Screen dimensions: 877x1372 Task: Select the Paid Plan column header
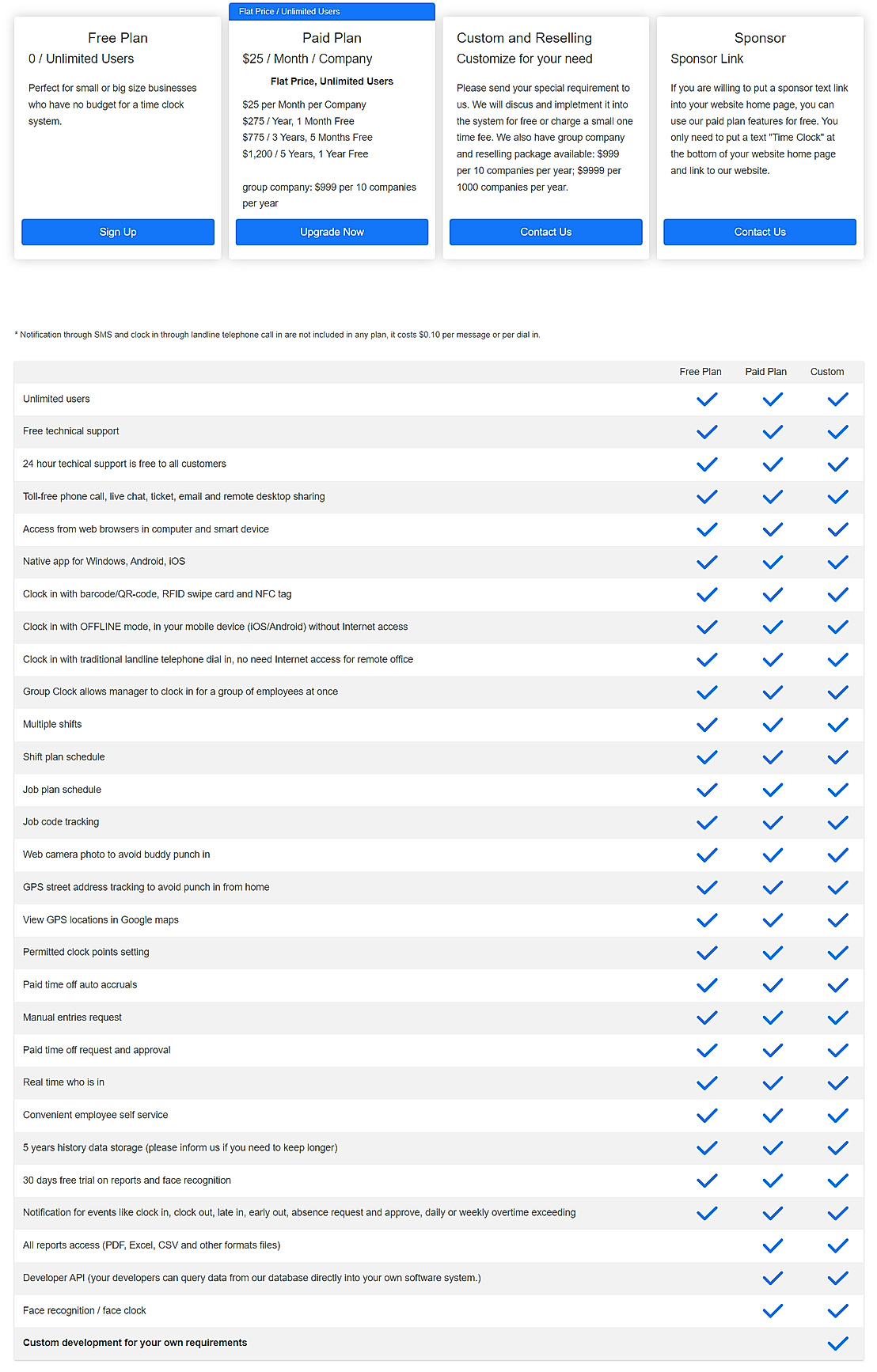click(x=765, y=371)
